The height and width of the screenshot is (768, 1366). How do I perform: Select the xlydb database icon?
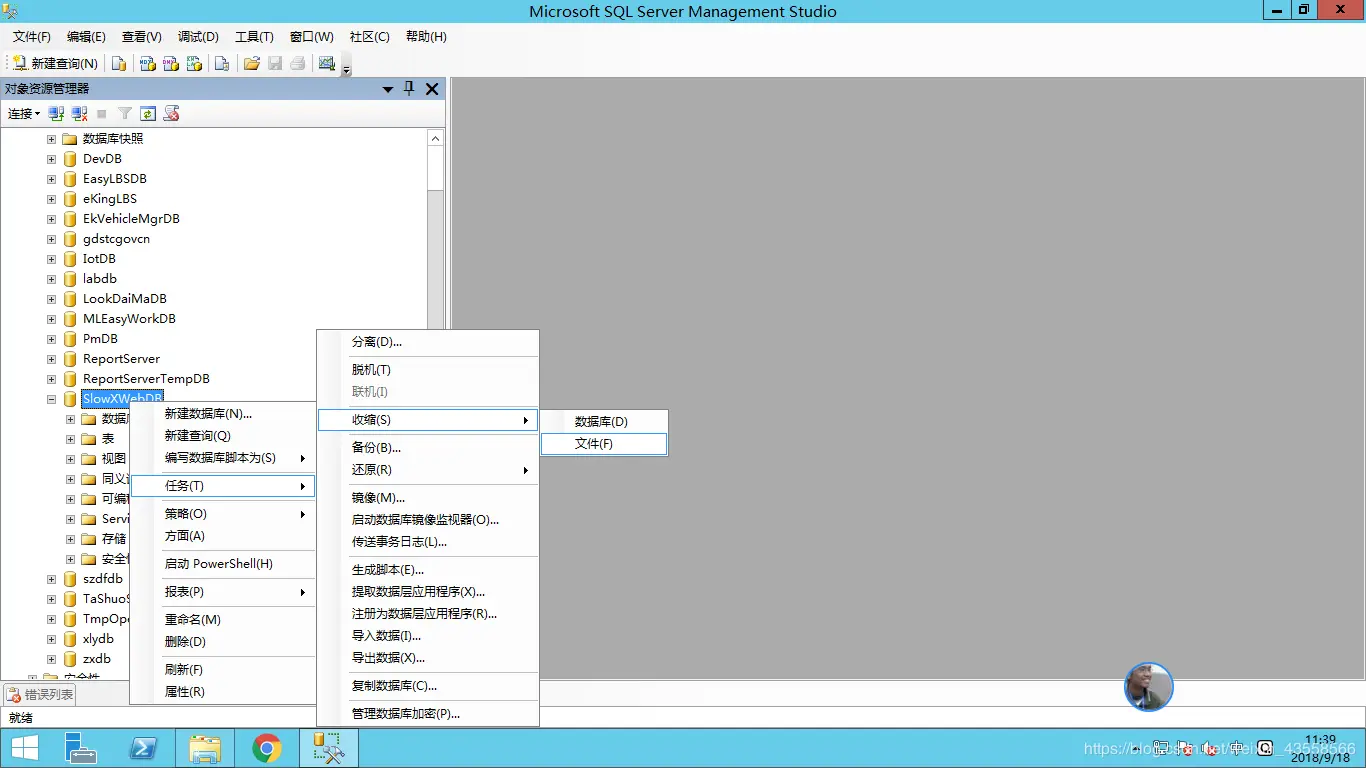(70, 639)
